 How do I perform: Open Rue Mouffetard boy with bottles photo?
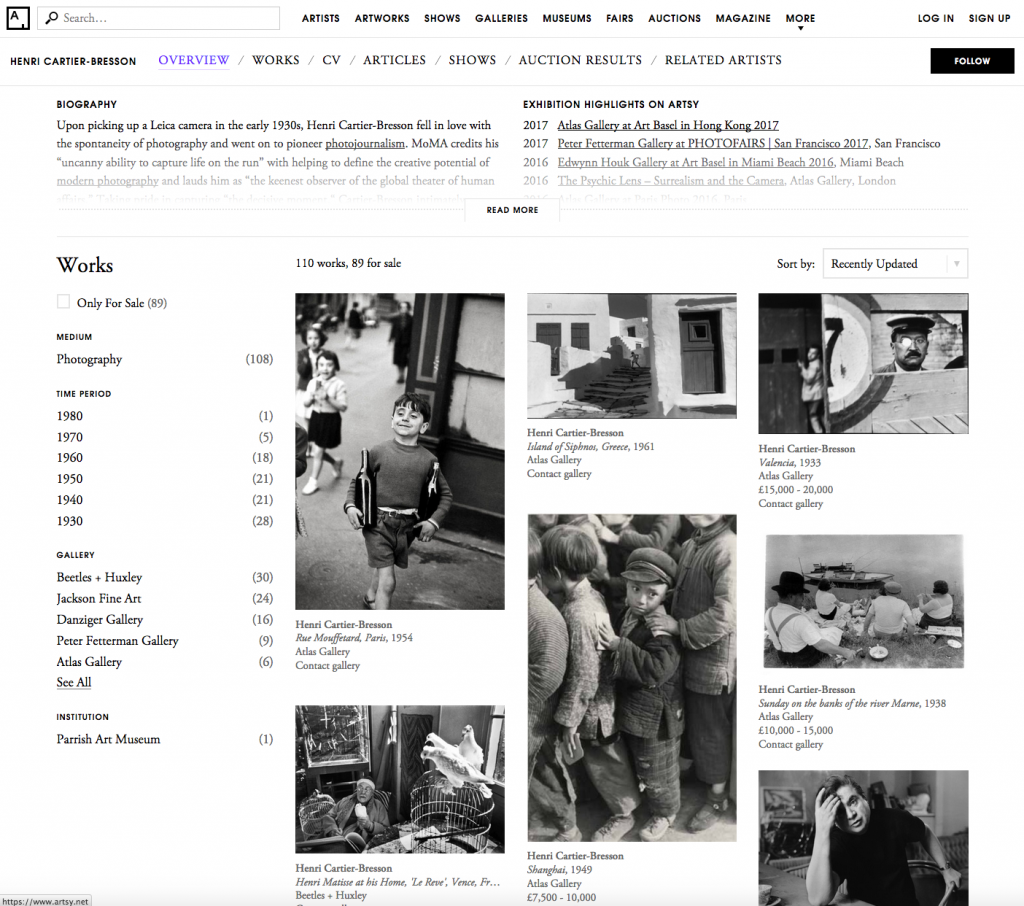tap(400, 451)
